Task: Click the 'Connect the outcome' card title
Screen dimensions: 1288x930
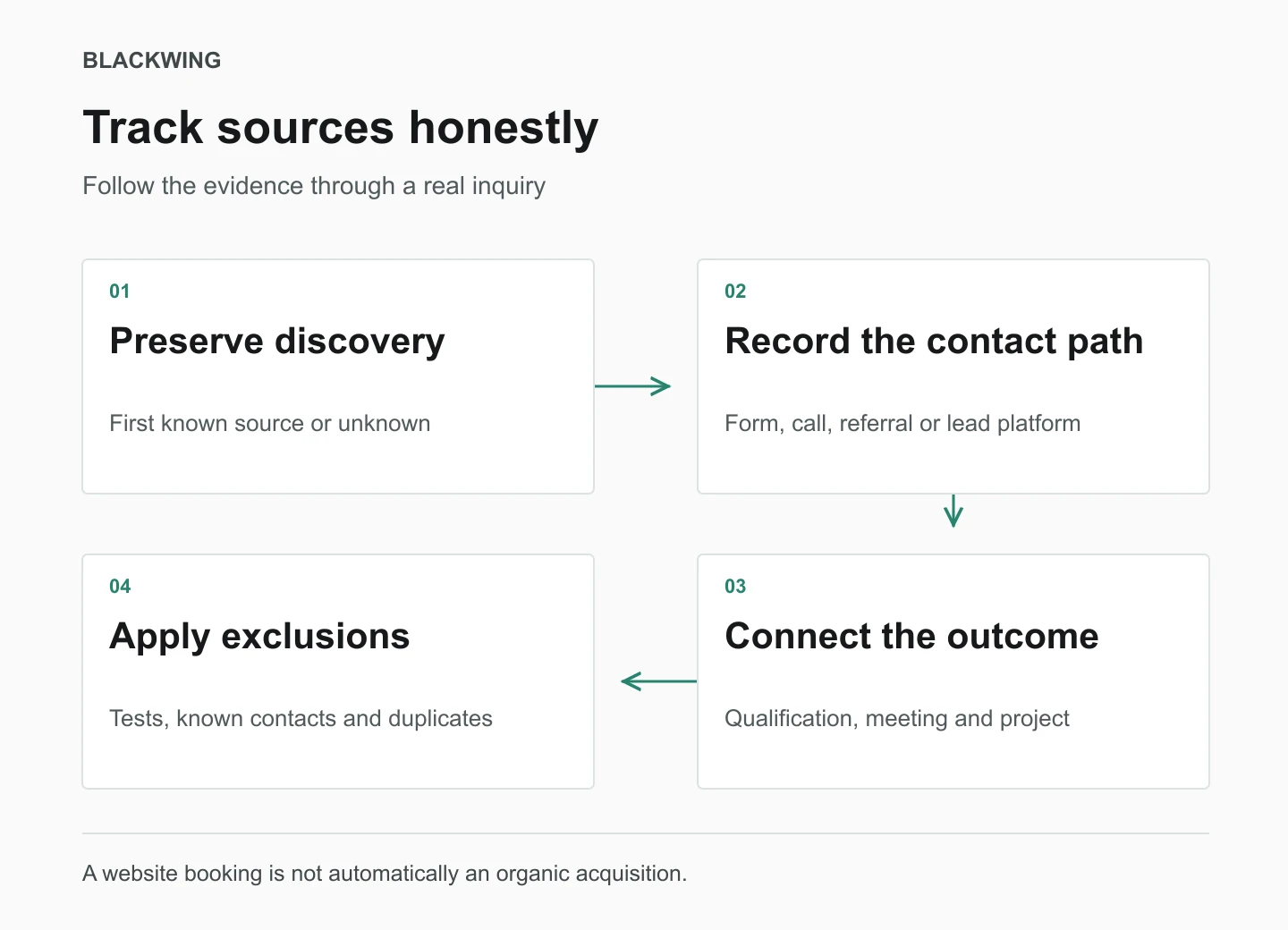Action: pos(911,637)
